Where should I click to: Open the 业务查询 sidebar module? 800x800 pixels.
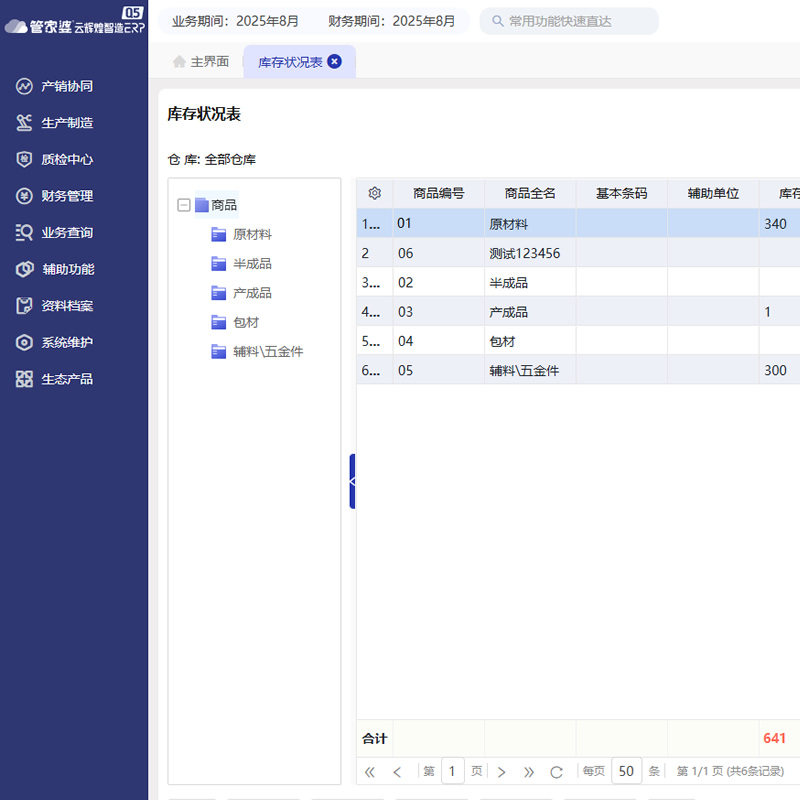coord(54,233)
